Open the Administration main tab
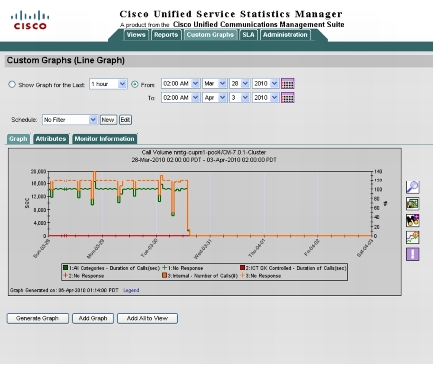 click(285, 35)
